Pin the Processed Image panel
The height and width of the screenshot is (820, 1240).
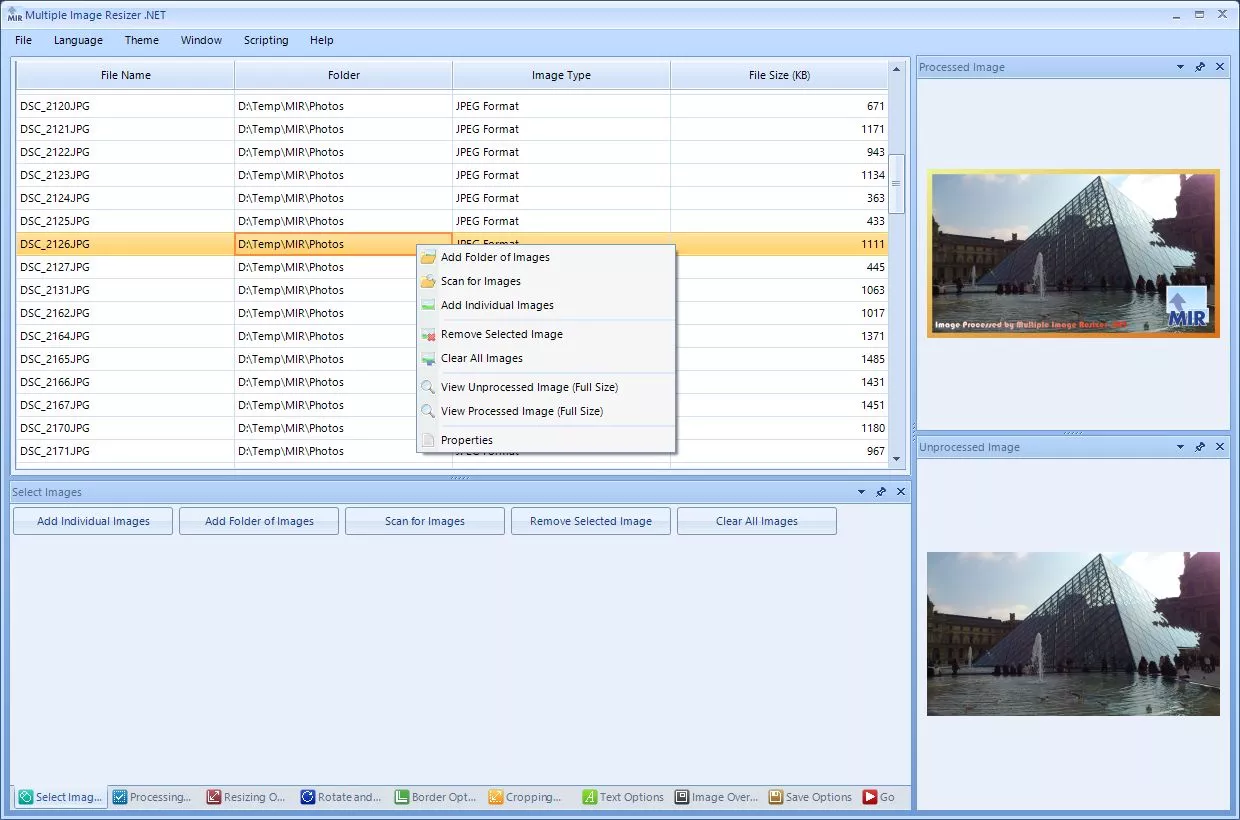pyautogui.click(x=1200, y=67)
